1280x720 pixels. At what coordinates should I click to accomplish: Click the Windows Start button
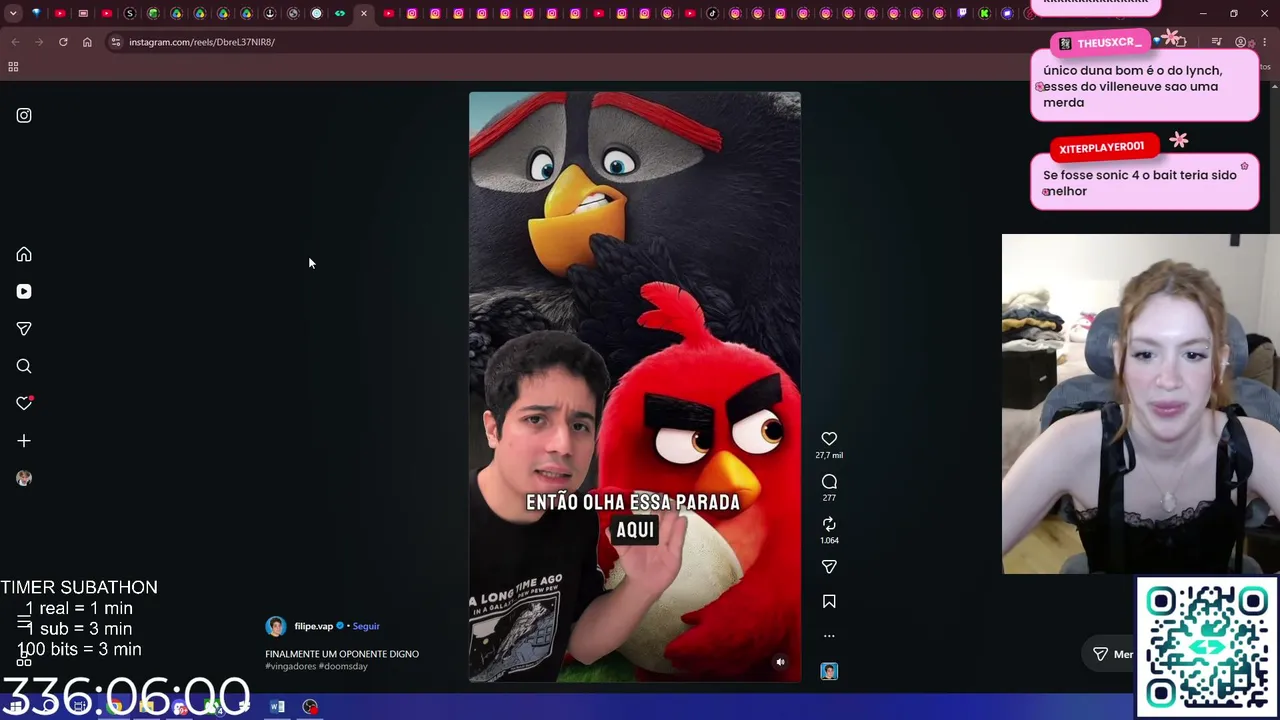coord(16,707)
